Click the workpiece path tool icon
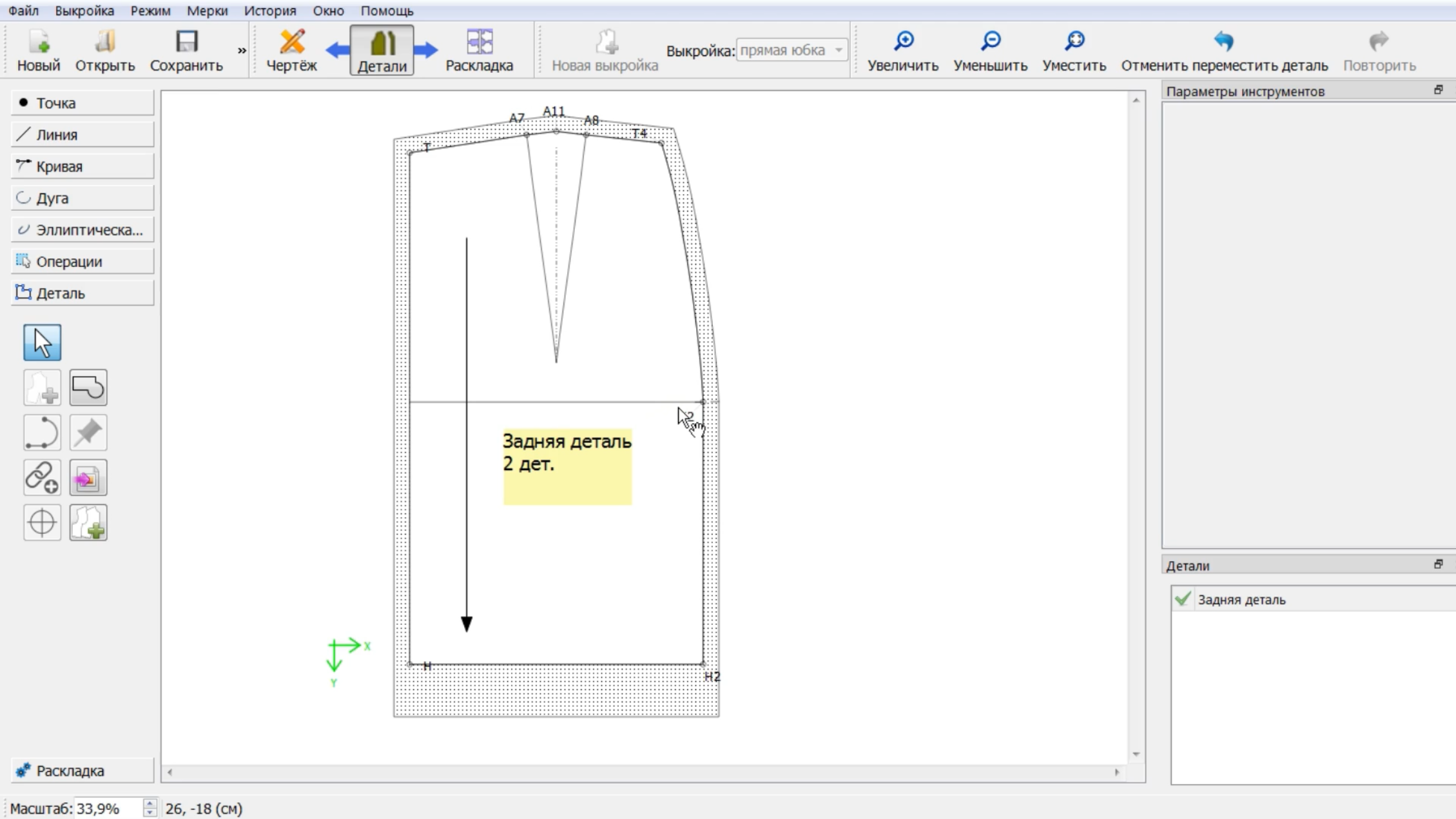 [x=88, y=388]
